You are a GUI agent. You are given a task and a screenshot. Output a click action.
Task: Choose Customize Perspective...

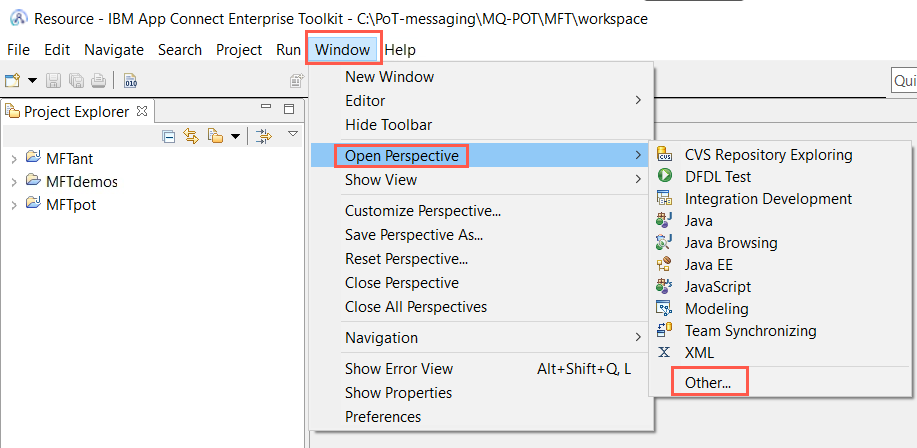(481, 211)
